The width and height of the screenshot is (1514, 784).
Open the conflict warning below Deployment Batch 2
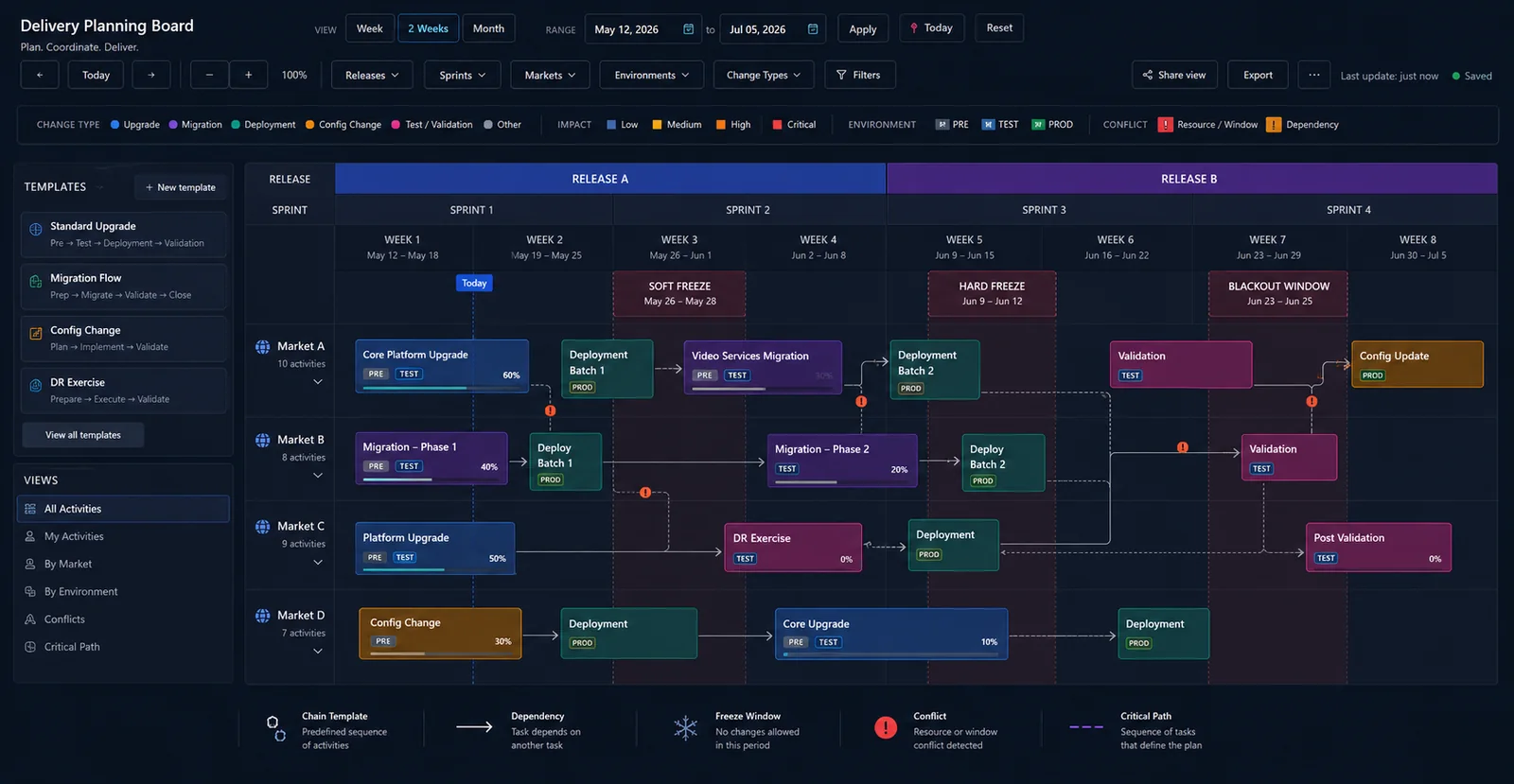(x=861, y=401)
